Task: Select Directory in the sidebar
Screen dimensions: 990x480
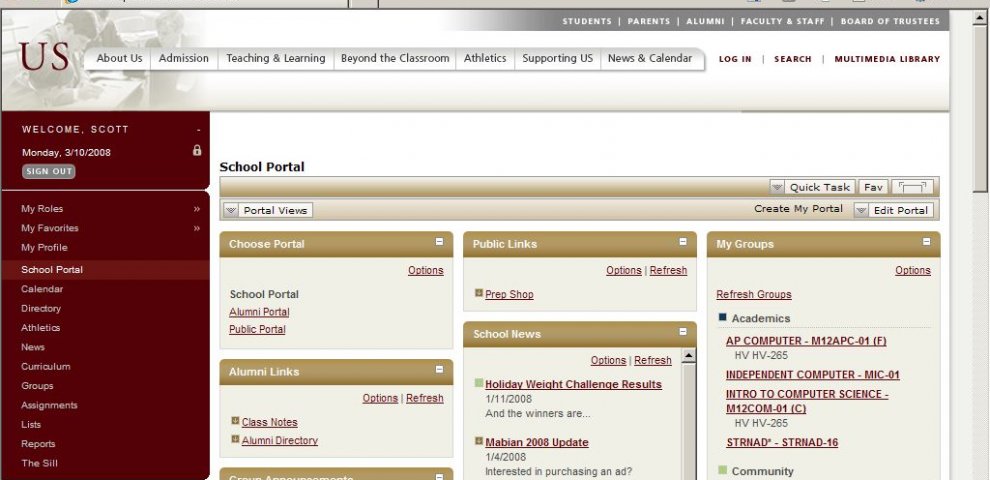Action: (40, 309)
